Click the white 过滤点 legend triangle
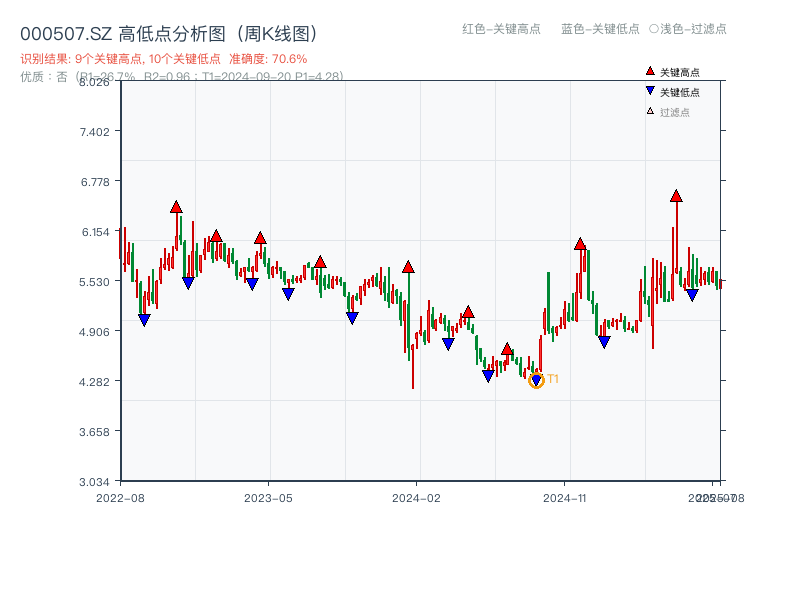 [650, 111]
